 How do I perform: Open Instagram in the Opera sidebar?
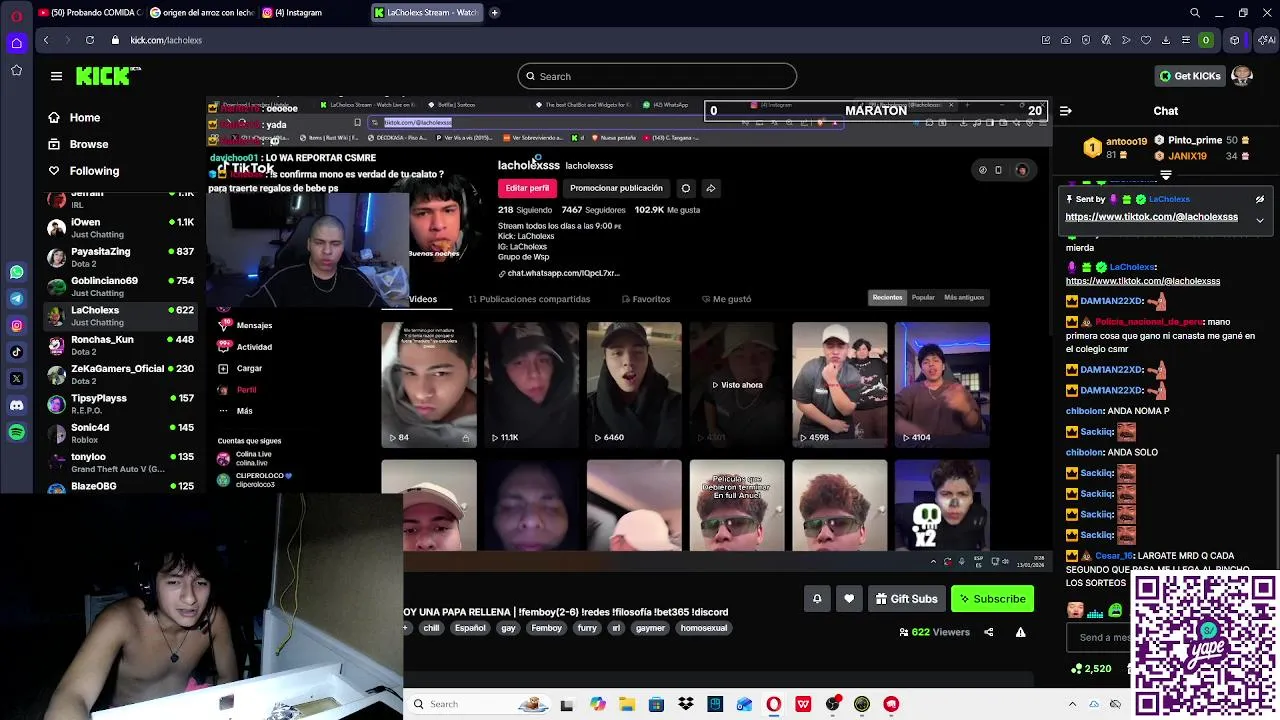coord(16,325)
